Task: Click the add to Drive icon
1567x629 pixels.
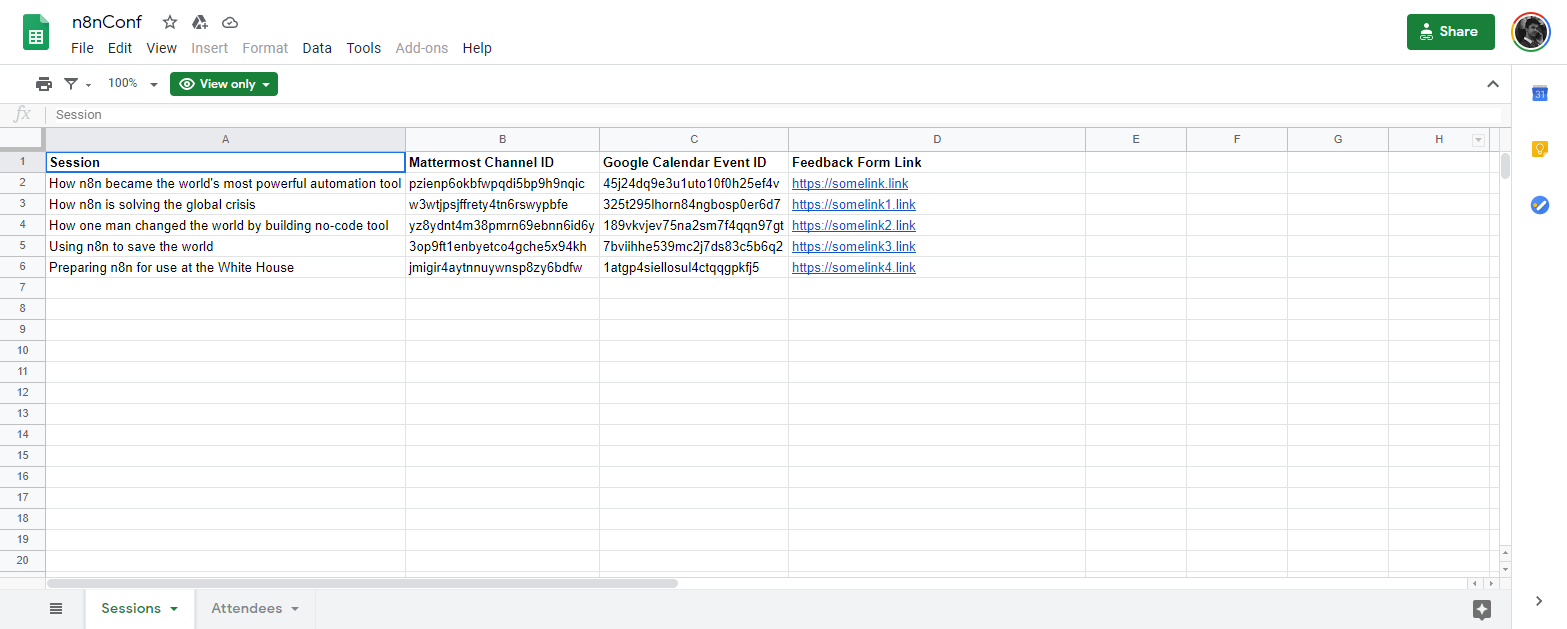Action: (x=200, y=22)
